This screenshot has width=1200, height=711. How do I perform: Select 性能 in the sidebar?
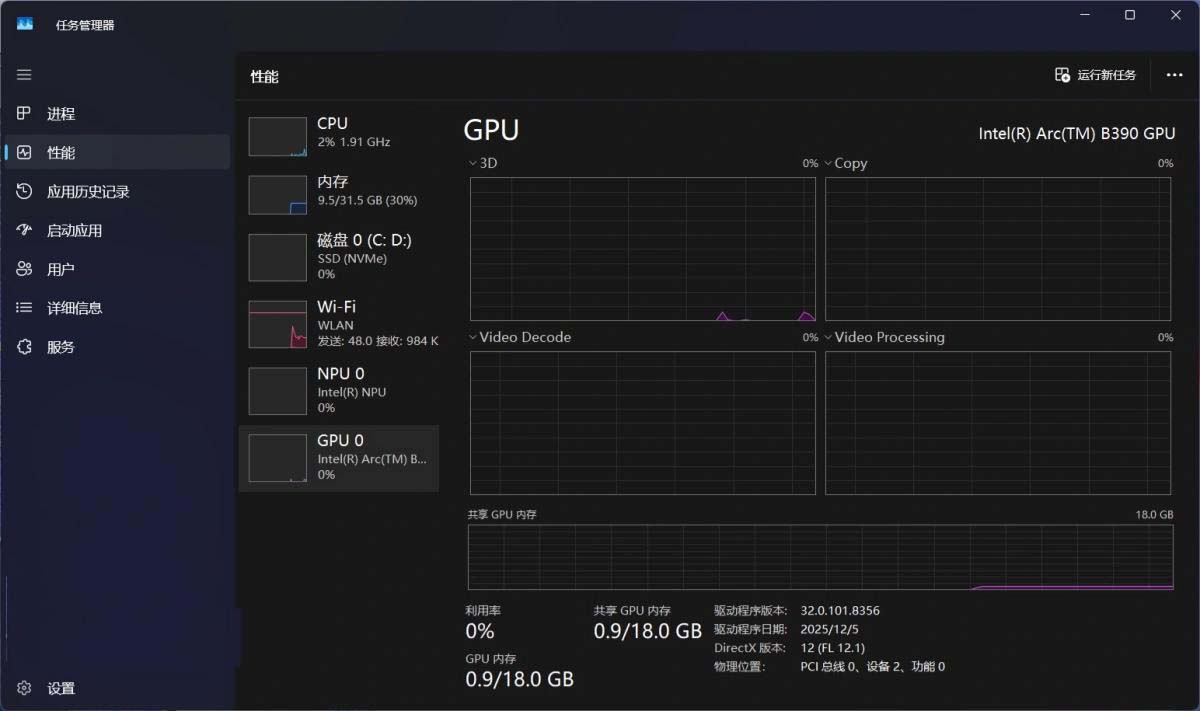pyautogui.click(x=118, y=153)
